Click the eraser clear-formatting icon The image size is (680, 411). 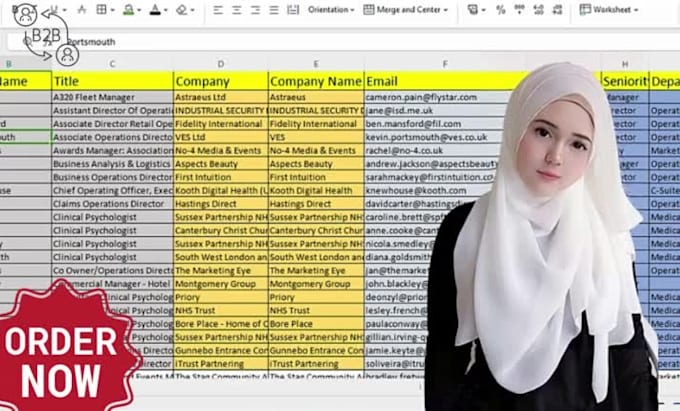click(181, 10)
